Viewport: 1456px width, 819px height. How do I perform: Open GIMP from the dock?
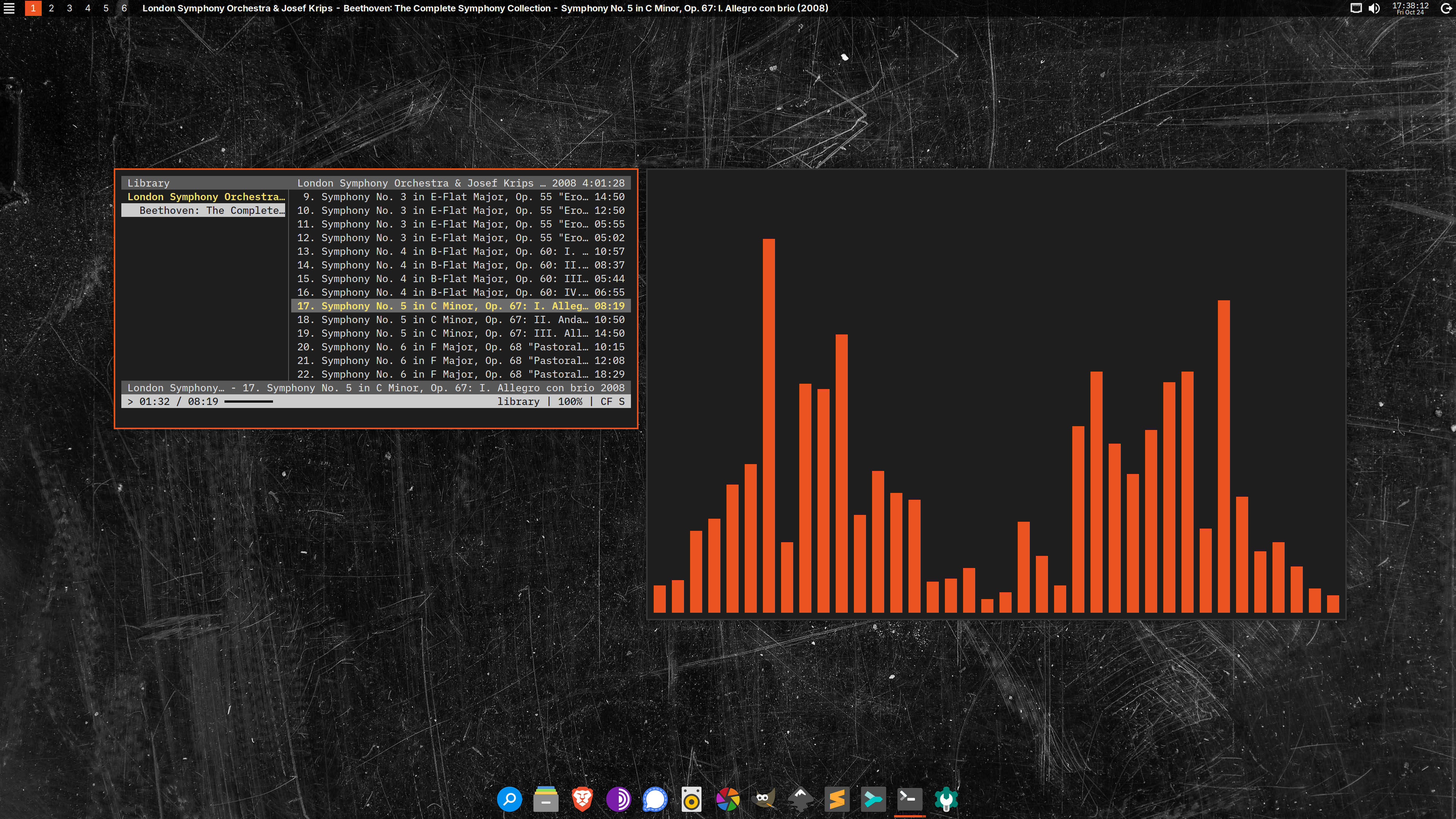click(764, 799)
